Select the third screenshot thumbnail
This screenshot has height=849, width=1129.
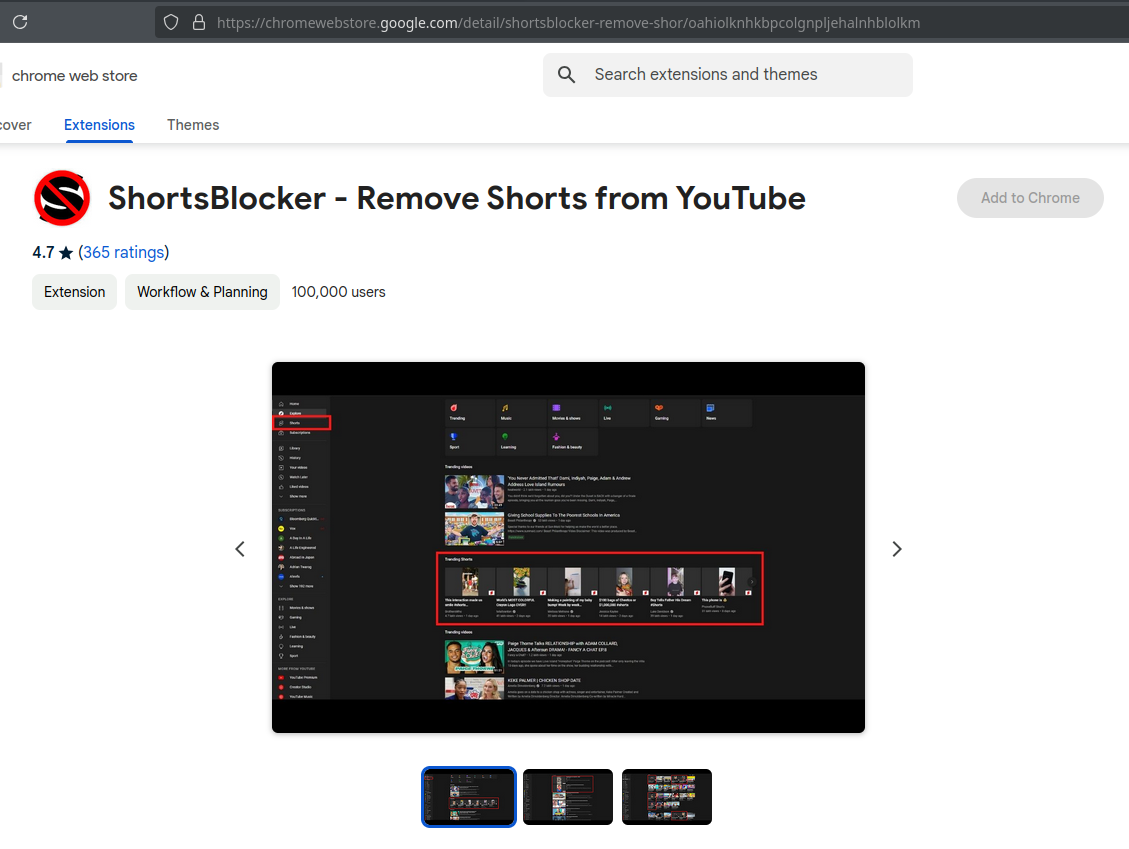coord(666,797)
